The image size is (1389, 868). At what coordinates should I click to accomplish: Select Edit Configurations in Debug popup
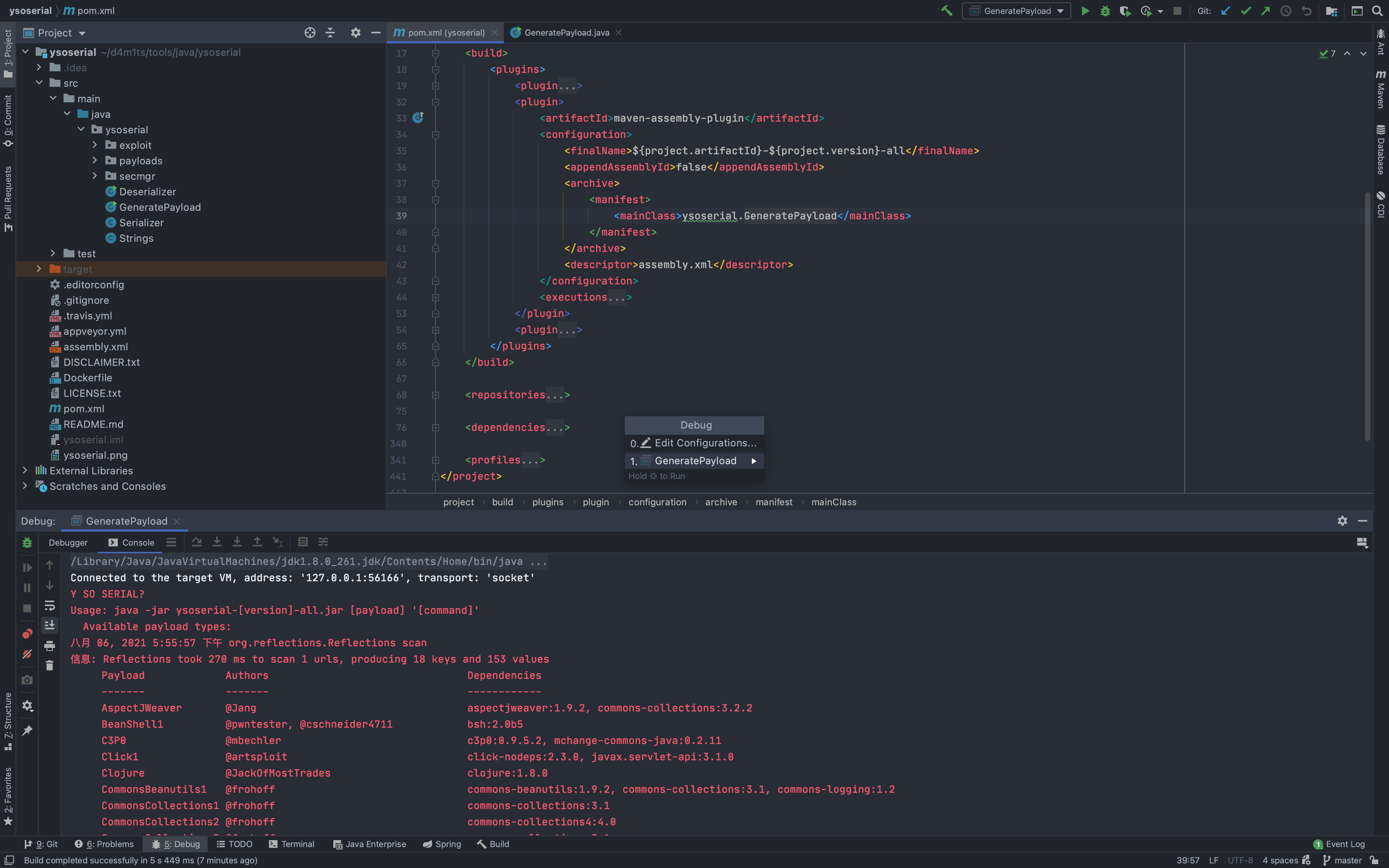[705, 443]
